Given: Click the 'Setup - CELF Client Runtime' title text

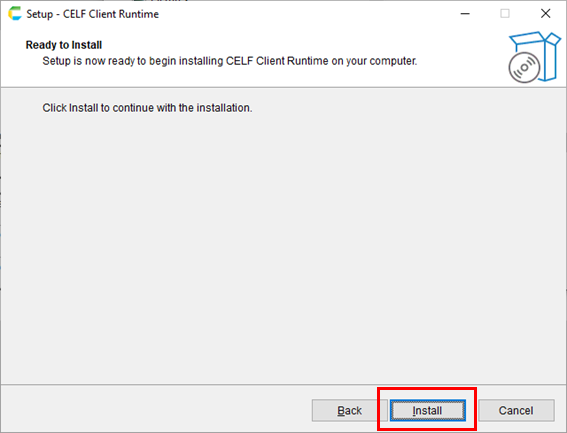Looking at the screenshot, I should pyautogui.click(x=93, y=14).
